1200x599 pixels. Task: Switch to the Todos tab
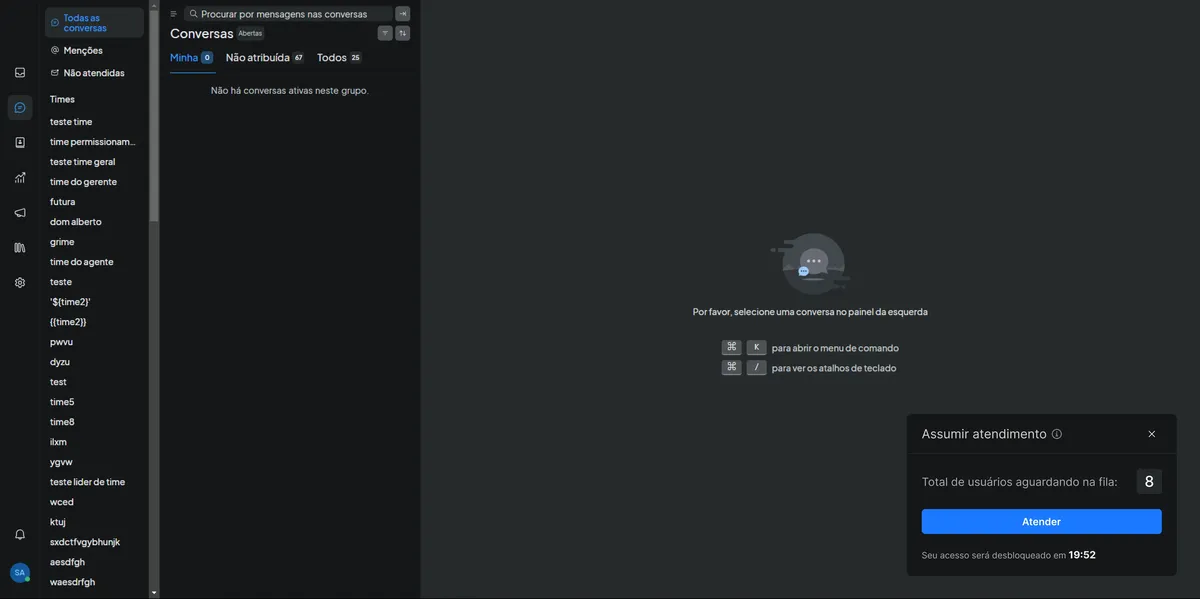[332, 58]
